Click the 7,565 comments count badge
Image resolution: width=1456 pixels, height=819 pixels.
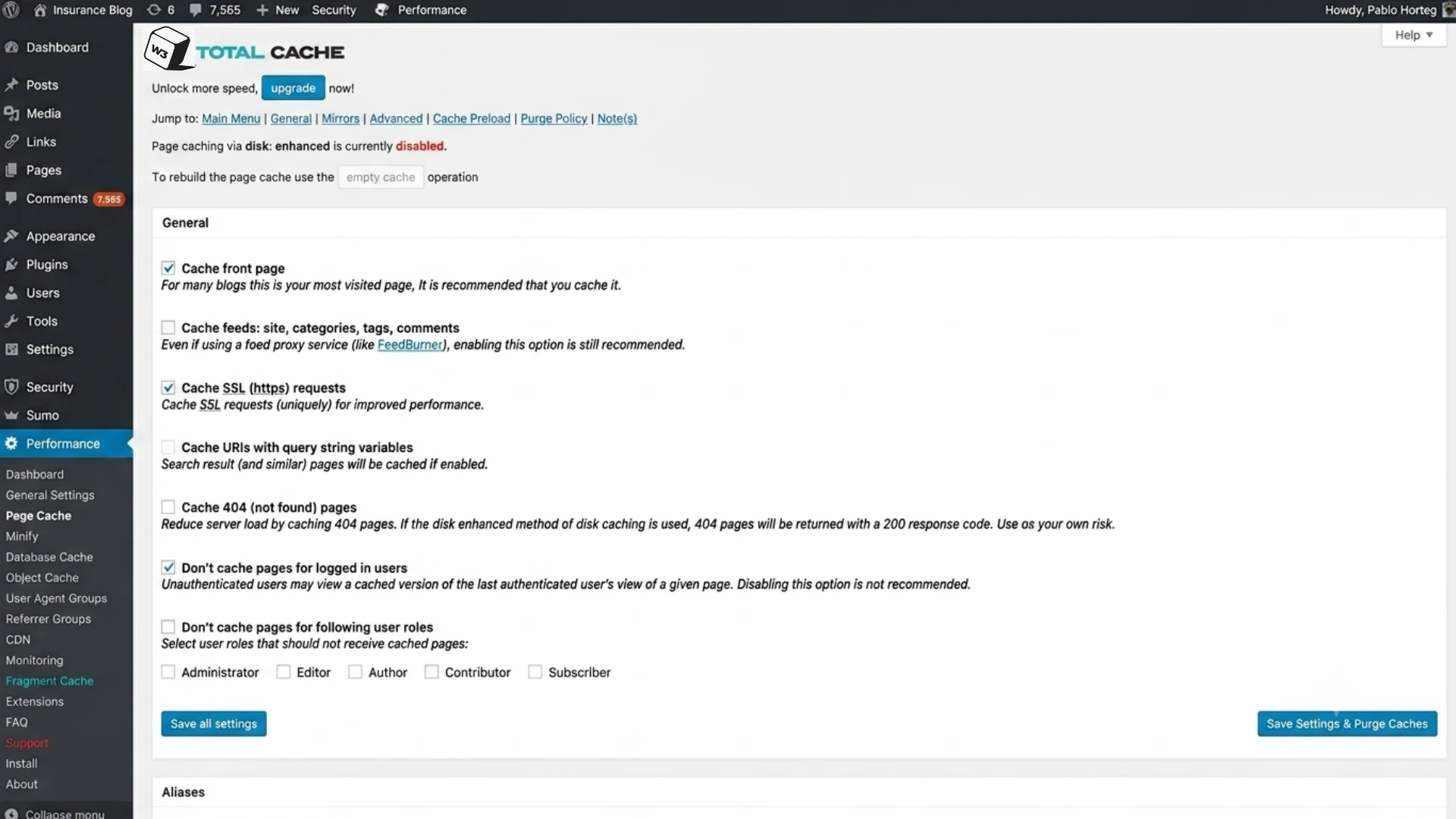coord(108,199)
